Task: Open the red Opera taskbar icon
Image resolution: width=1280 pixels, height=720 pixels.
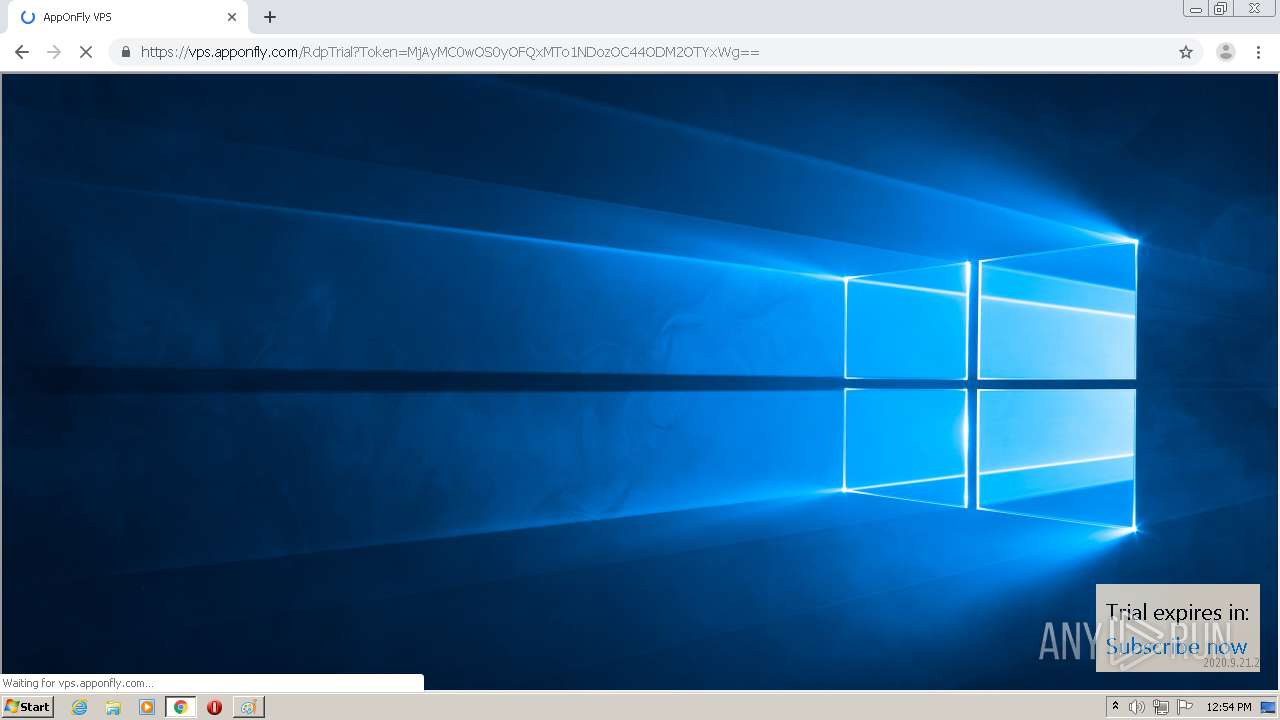Action: coord(214,707)
